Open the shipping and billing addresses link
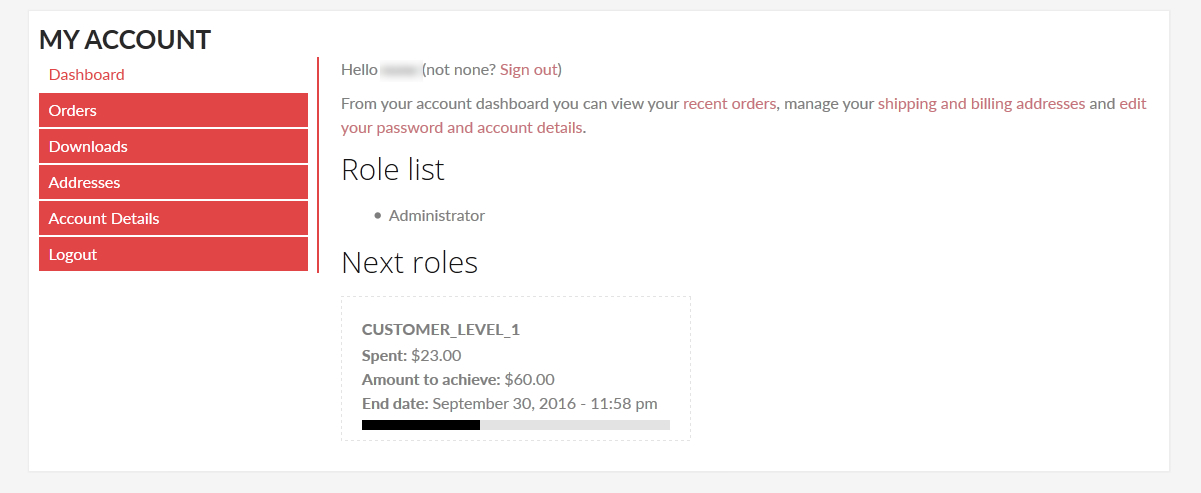The height and width of the screenshot is (493, 1201). point(981,104)
